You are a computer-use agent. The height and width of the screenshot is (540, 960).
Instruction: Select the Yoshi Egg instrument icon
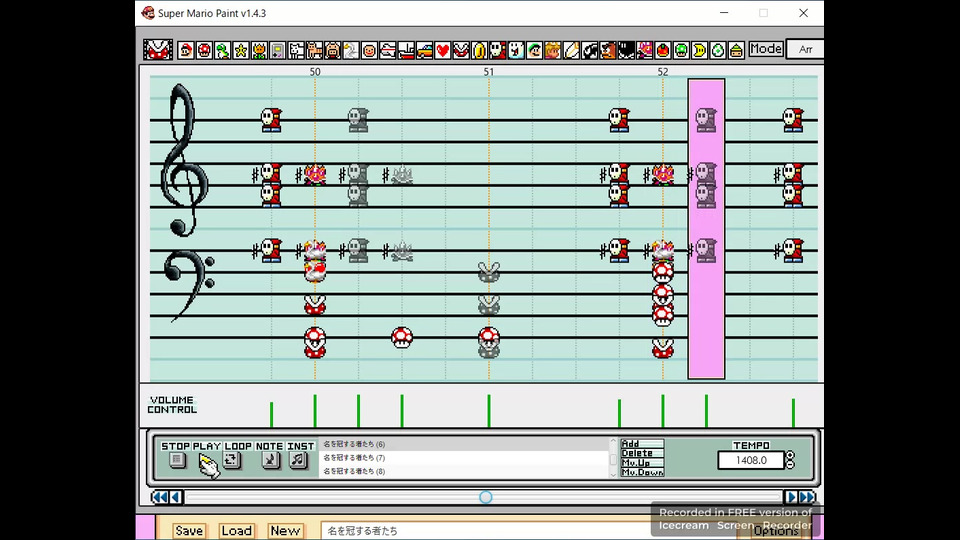(718, 50)
